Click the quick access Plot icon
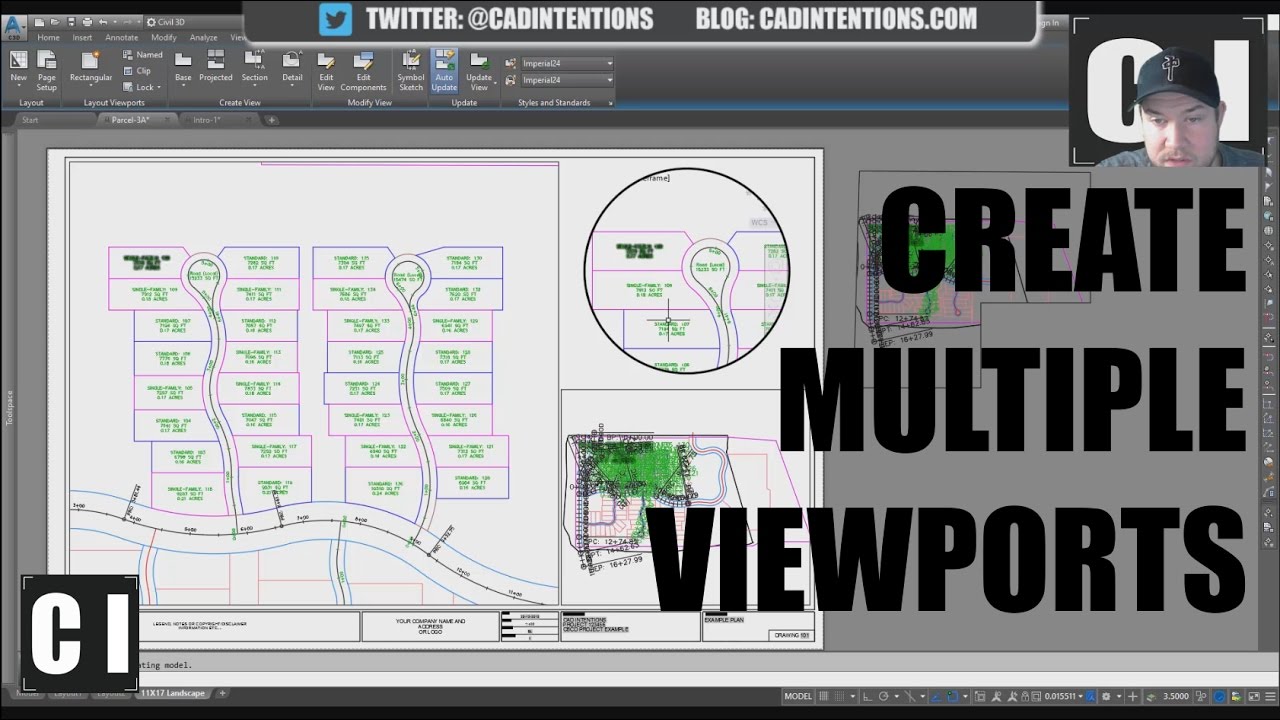 coord(87,22)
